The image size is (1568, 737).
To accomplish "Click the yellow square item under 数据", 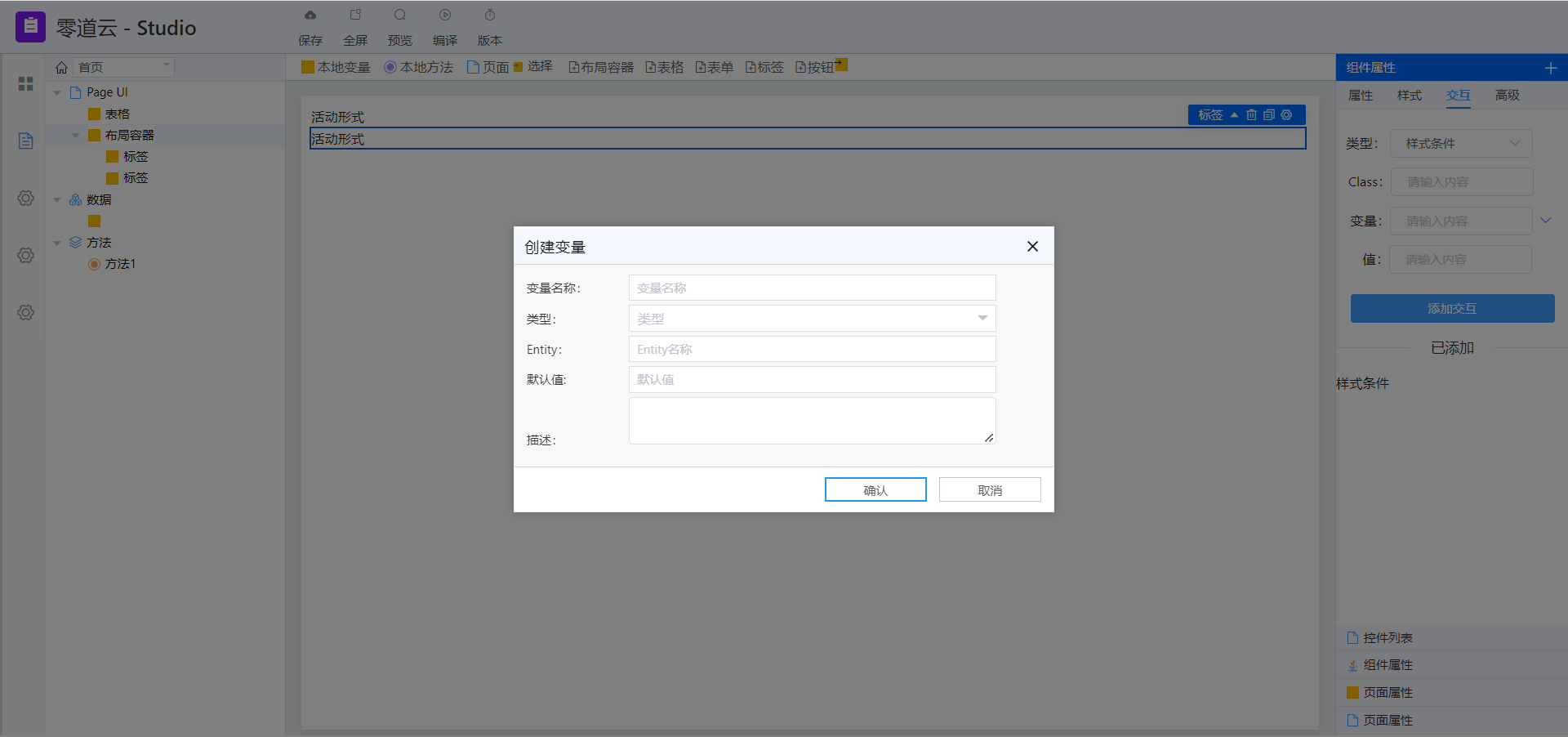I will [94, 221].
